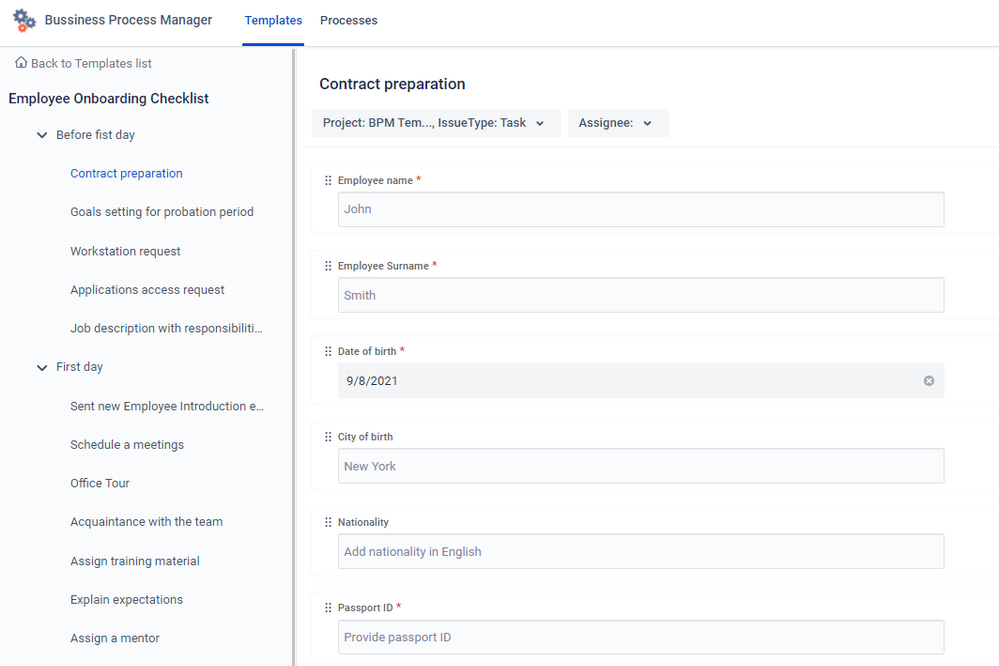Click the Bussiness Process Manager app title

pyautogui.click(x=128, y=20)
